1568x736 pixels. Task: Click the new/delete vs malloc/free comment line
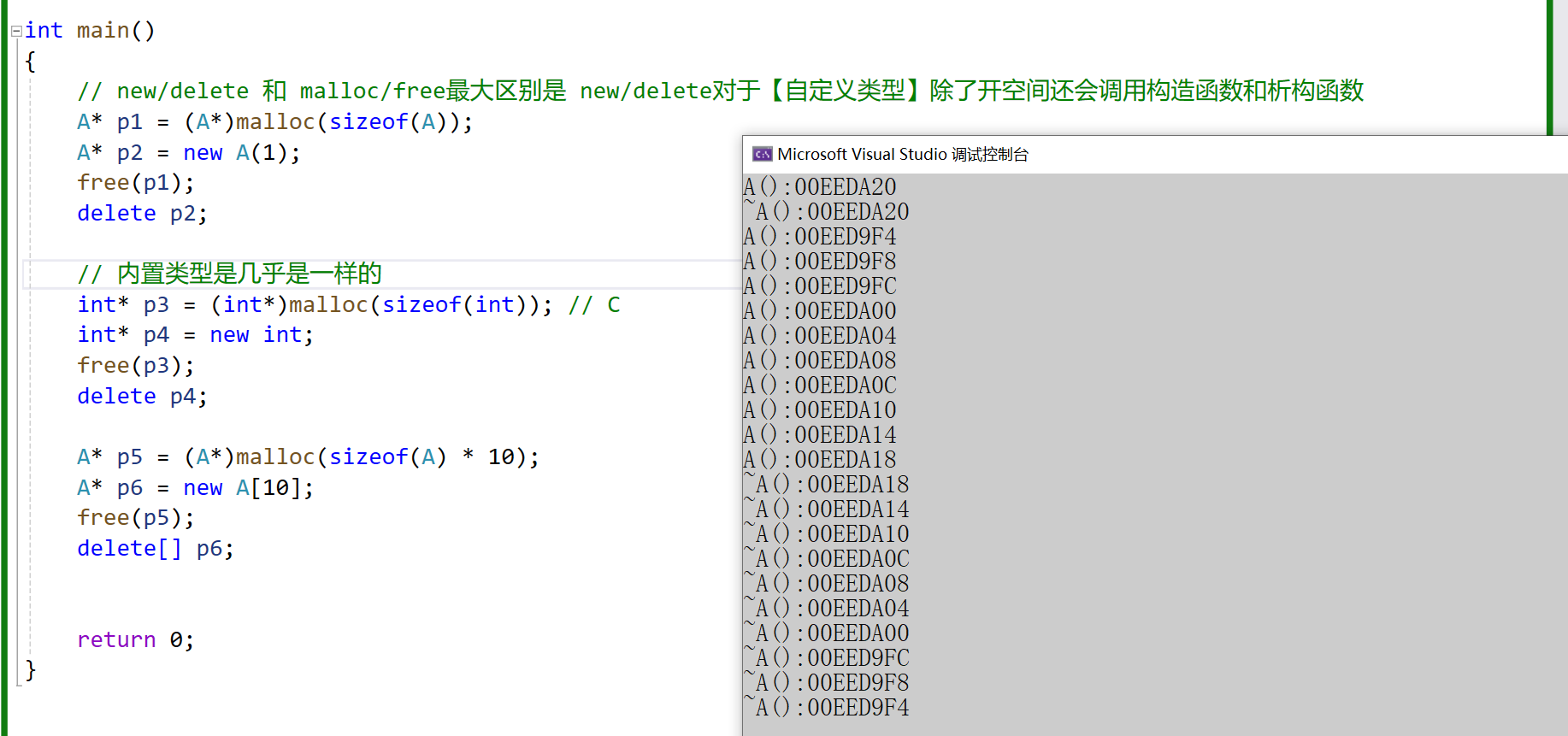720,91
